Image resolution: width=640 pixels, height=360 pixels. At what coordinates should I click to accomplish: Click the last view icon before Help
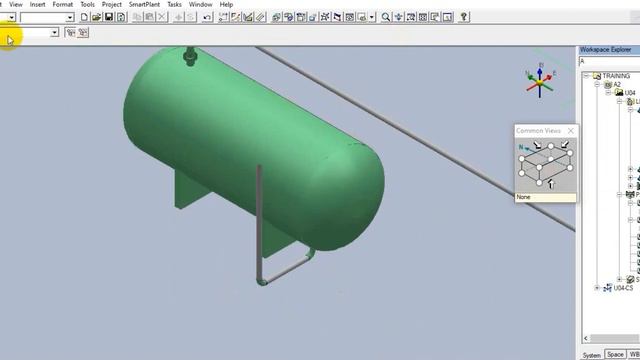click(448, 17)
